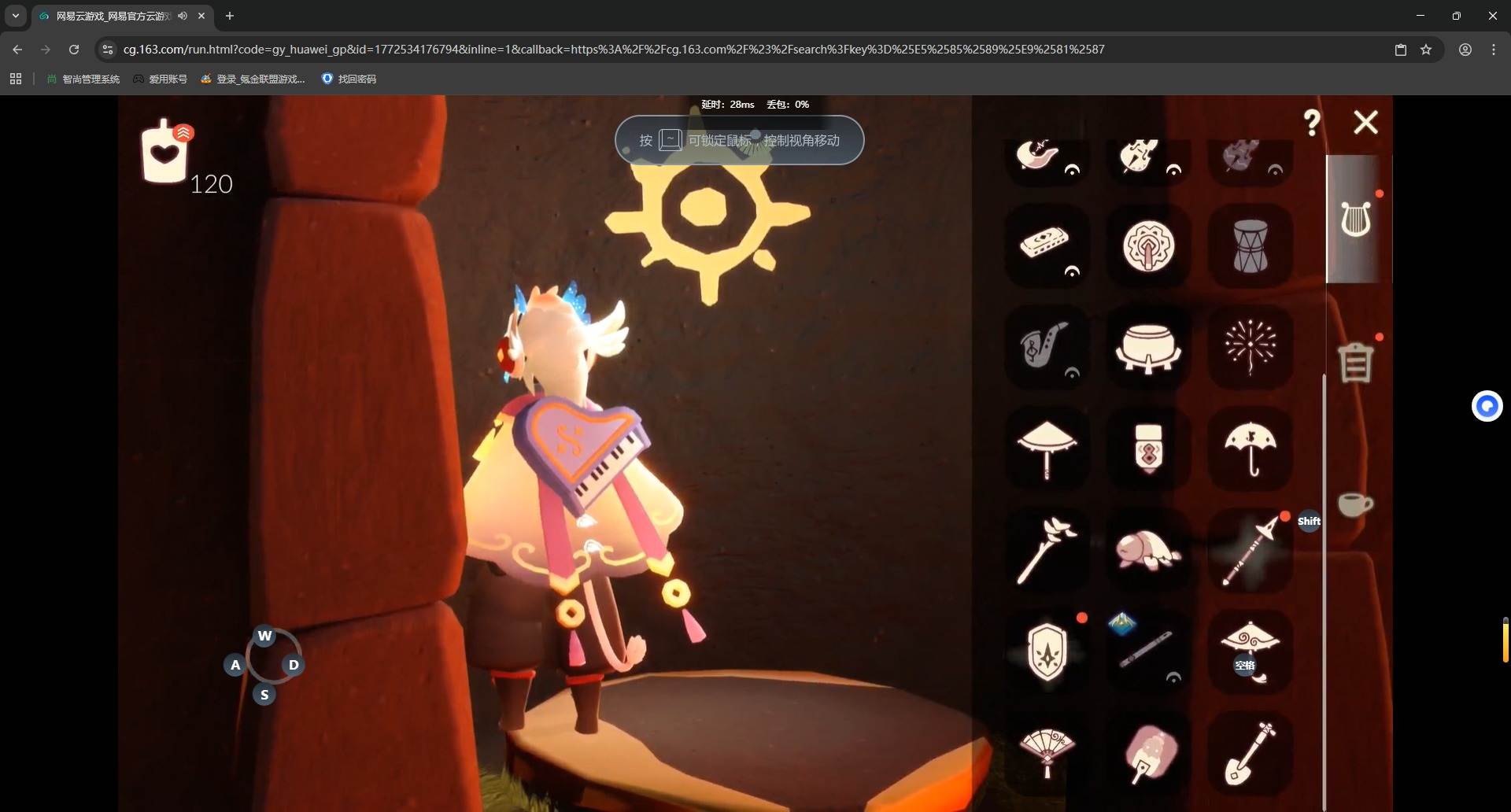Screen dimensions: 1511x812
Task: Equip the plain open umbrella
Action: (x=1250, y=448)
